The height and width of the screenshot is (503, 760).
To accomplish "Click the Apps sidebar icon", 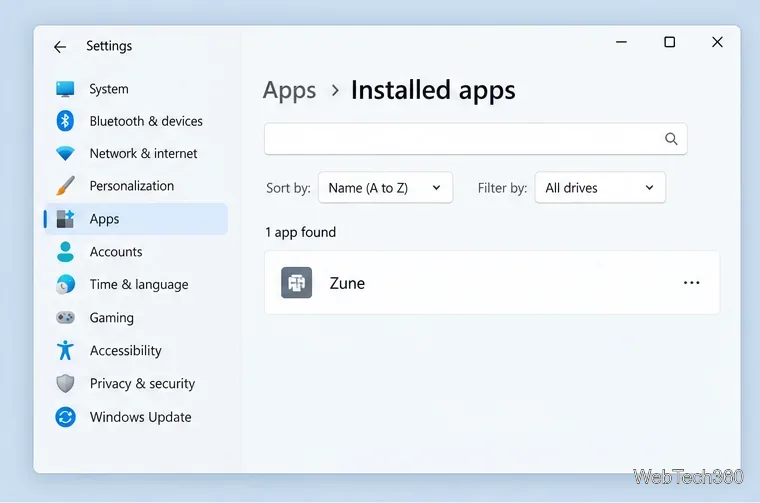I will pos(65,219).
